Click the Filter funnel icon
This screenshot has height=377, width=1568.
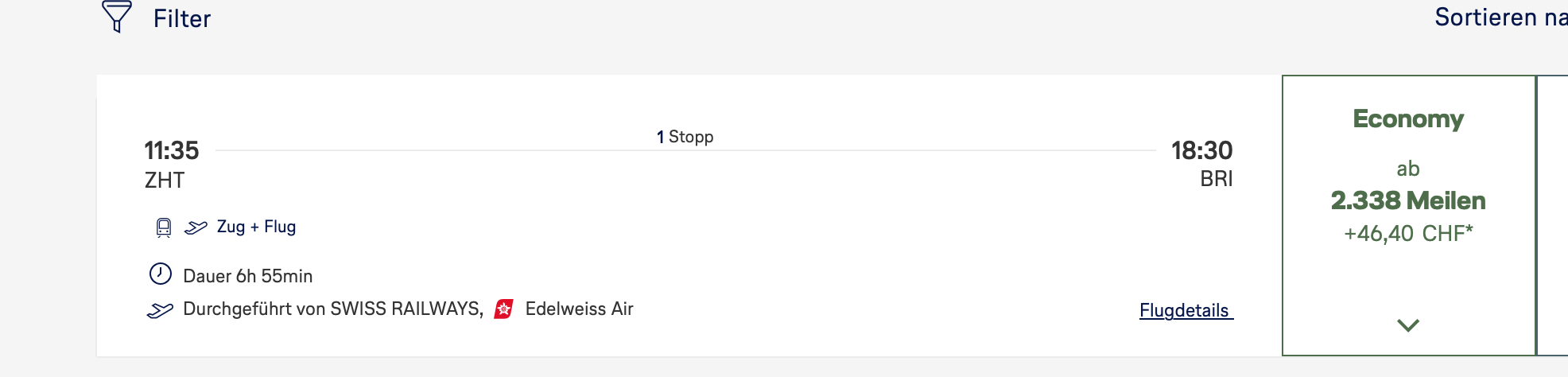tap(117, 17)
